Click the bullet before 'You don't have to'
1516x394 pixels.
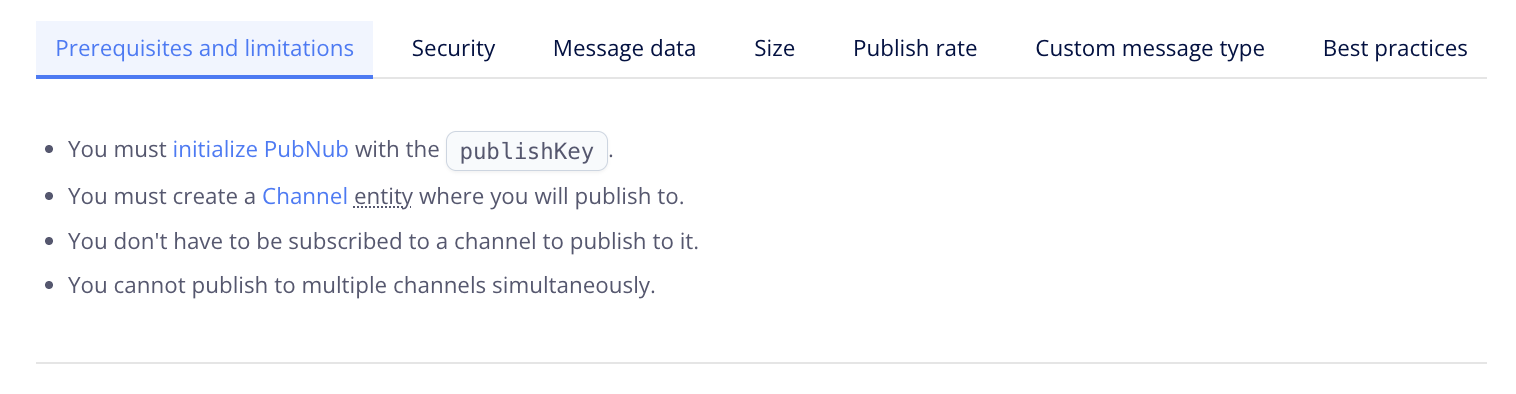pos(49,242)
